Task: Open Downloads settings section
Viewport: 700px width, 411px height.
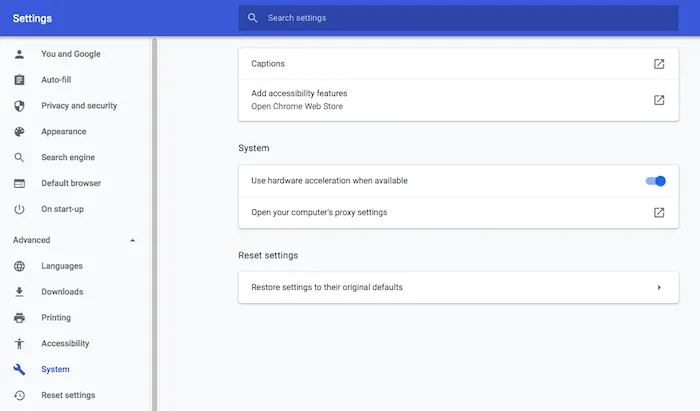Action: pos(62,292)
